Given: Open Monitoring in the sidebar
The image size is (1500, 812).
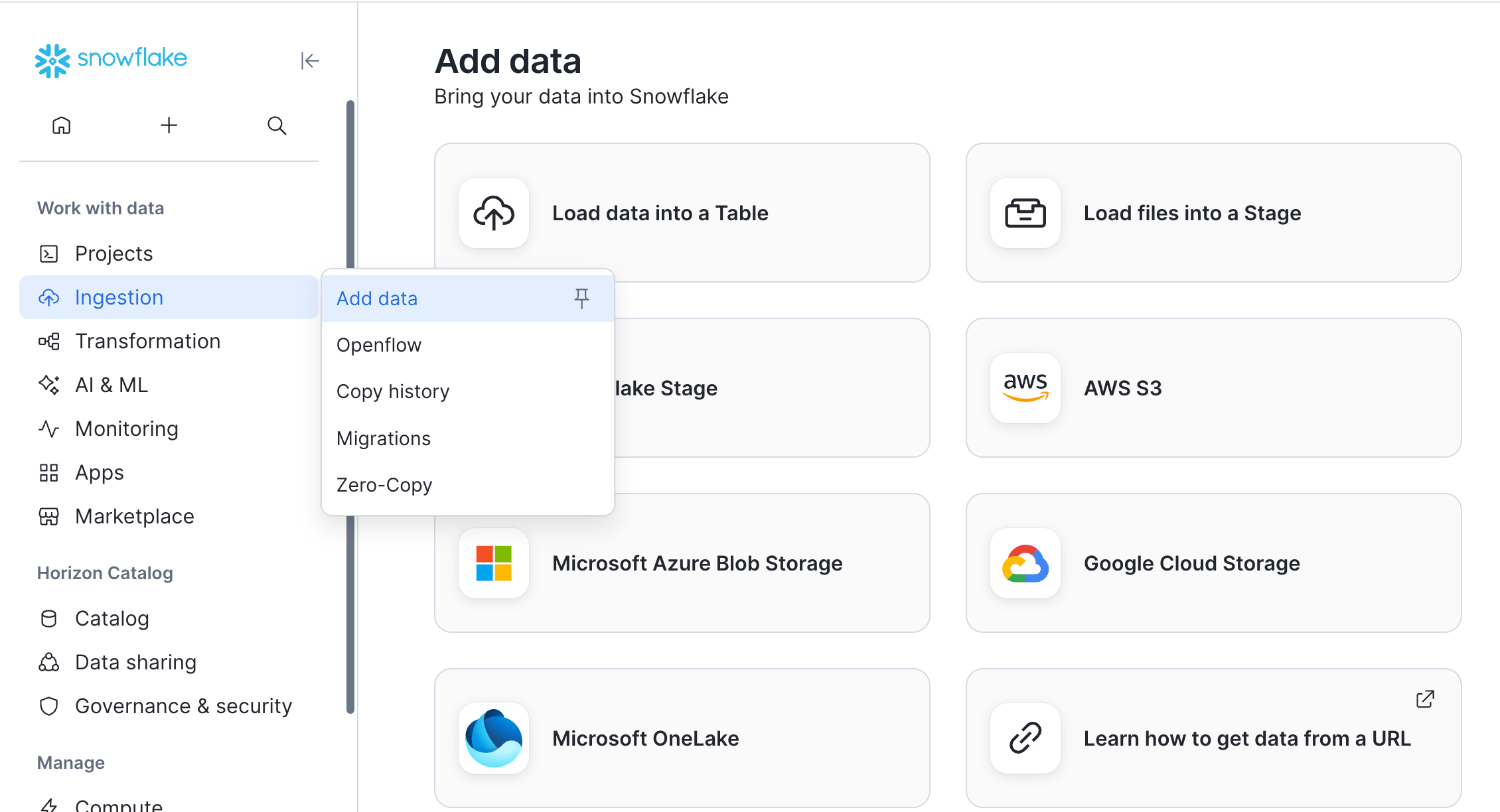Looking at the screenshot, I should pyautogui.click(x=169, y=429).
